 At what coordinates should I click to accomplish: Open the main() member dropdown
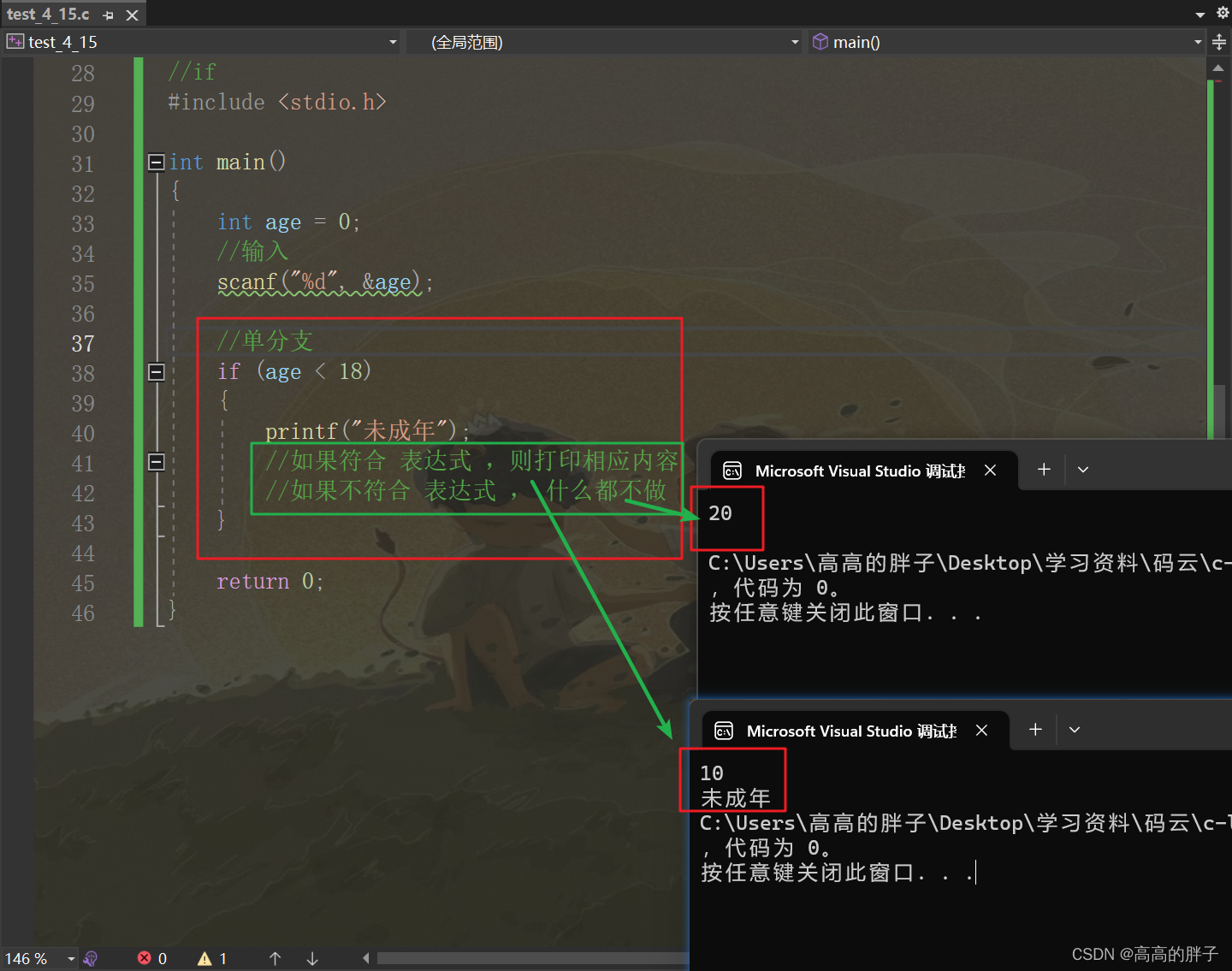1196,41
